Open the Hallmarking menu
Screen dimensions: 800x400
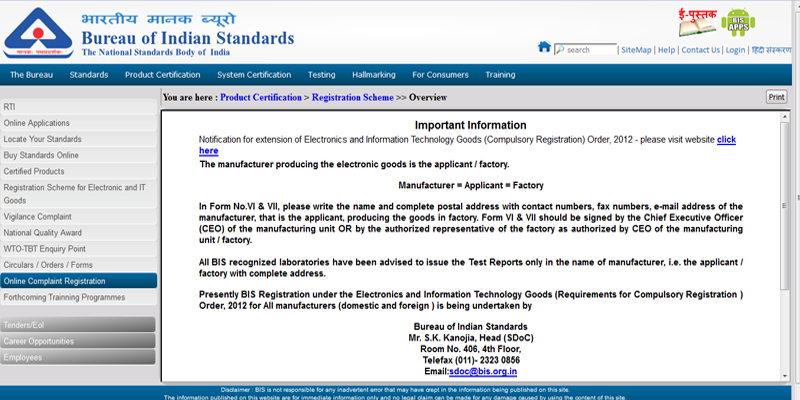click(x=374, y=75)
